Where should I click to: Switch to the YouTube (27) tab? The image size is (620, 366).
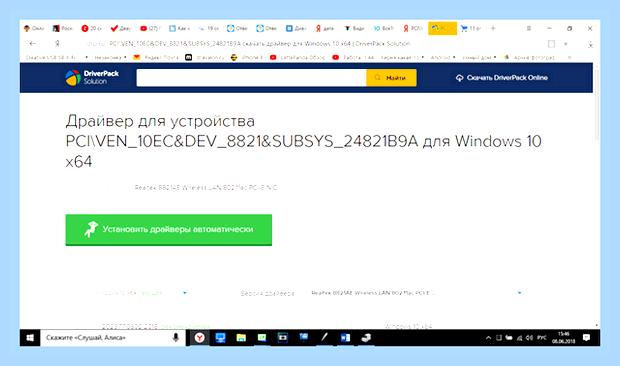151,28
